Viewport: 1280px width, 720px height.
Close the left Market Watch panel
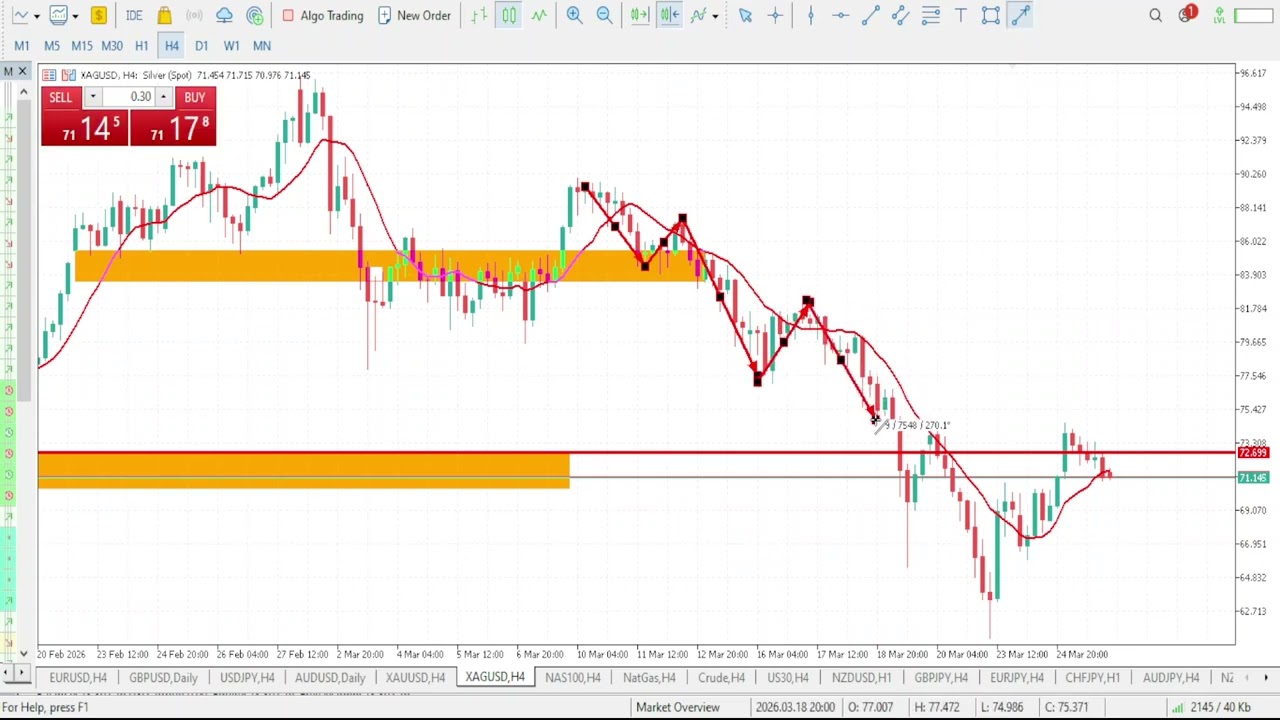pyautogui.click(x=22, y=71)
